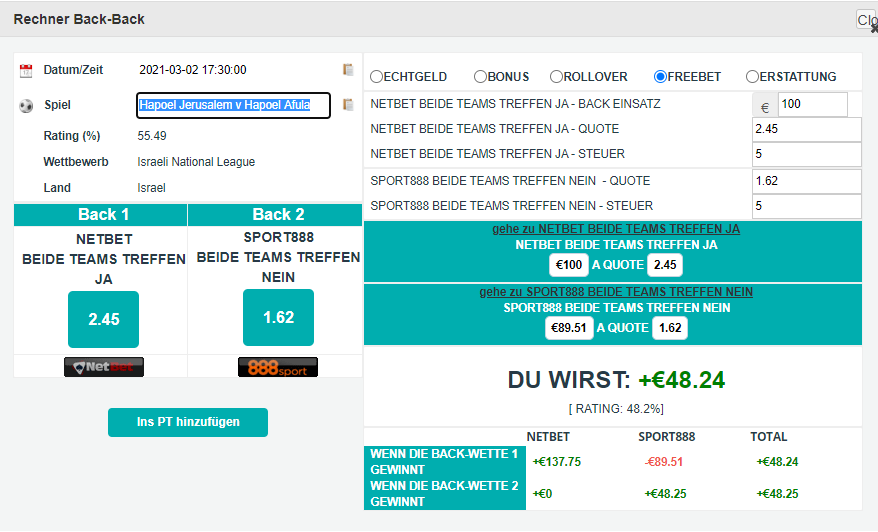The image size is (878, 532).
Task: Edit the NETBET back Einsatz field
Action: (x=812, y=104)
